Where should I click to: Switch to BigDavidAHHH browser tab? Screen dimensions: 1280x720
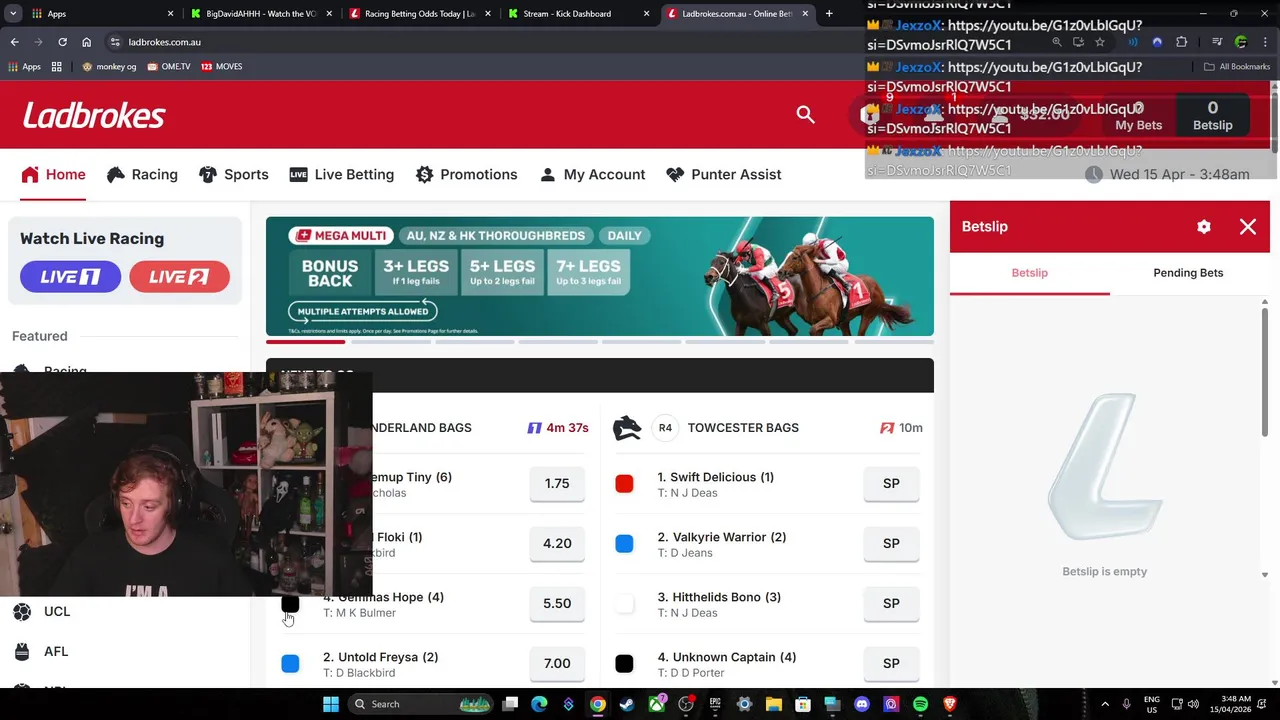pos(260,14)
